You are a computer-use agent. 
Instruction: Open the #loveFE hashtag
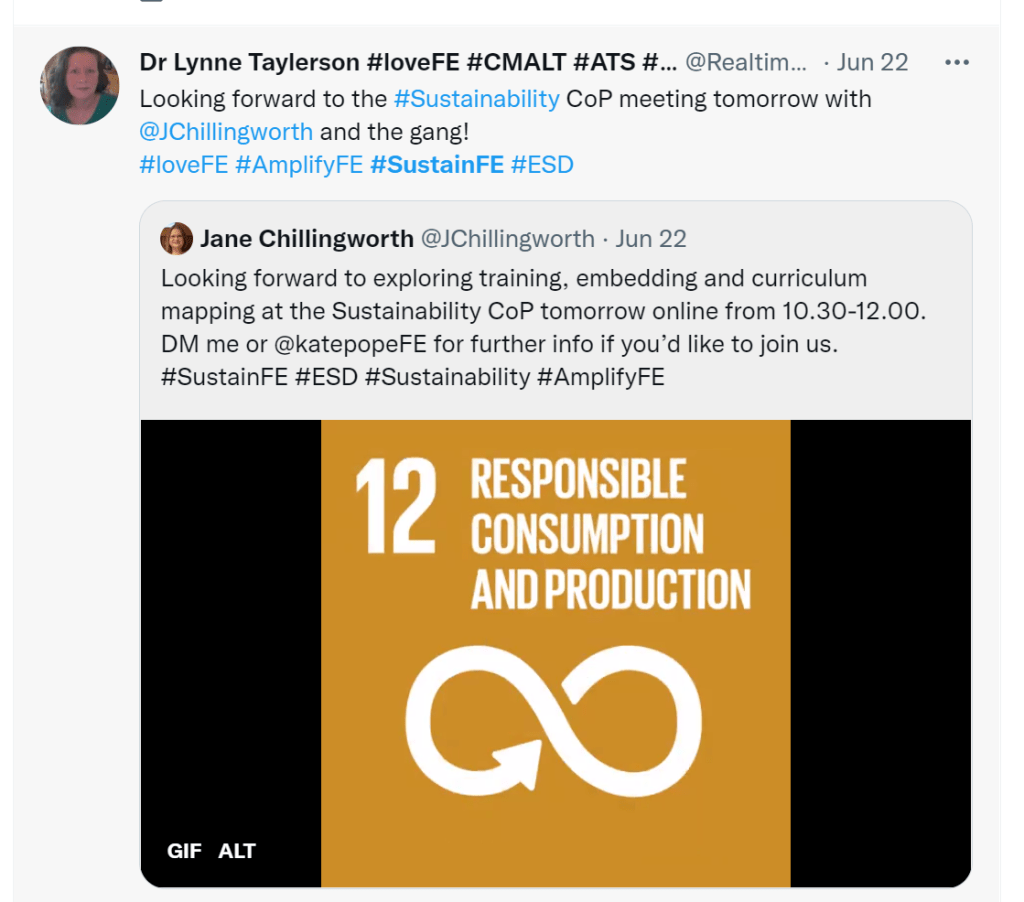point(183,164)
